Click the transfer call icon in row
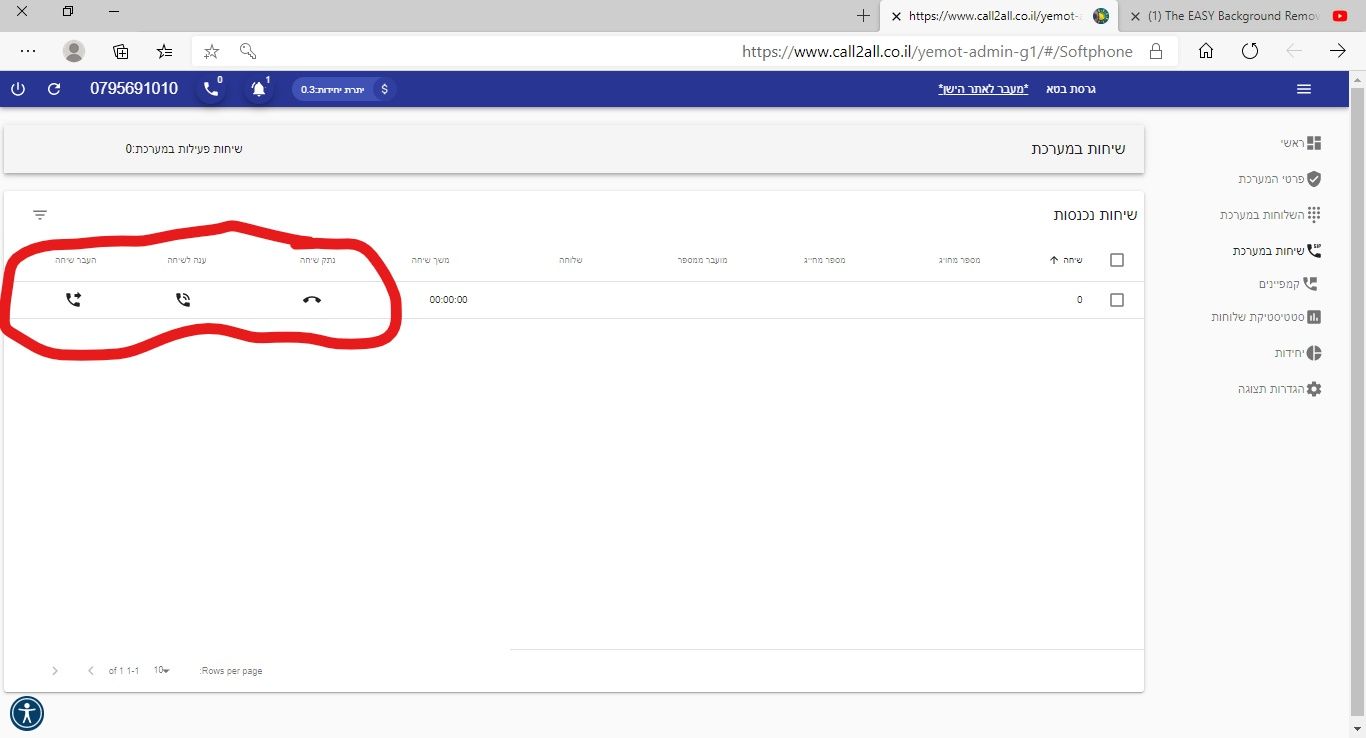 pyautogui.click(x=73, y=300)
